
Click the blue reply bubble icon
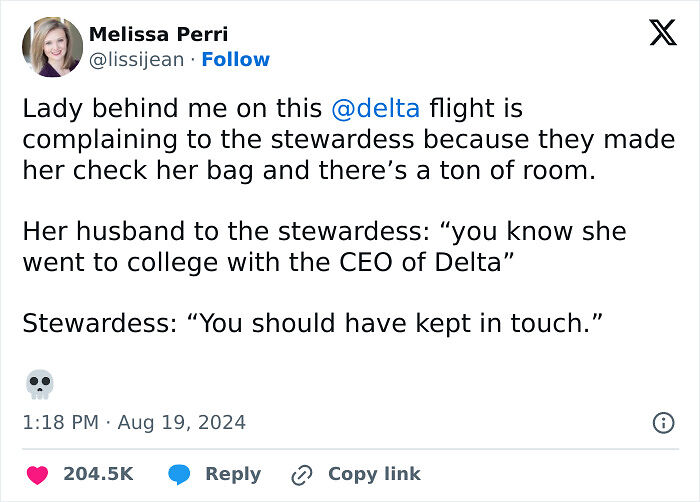[x=179, y=474]
